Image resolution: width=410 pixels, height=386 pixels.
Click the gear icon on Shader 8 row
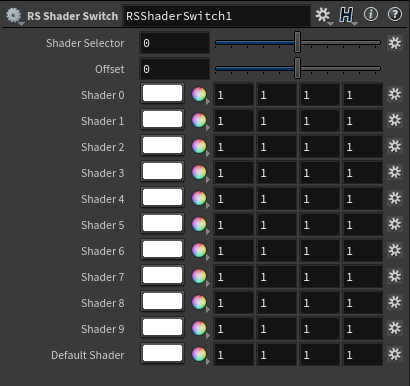pos(395,303)
